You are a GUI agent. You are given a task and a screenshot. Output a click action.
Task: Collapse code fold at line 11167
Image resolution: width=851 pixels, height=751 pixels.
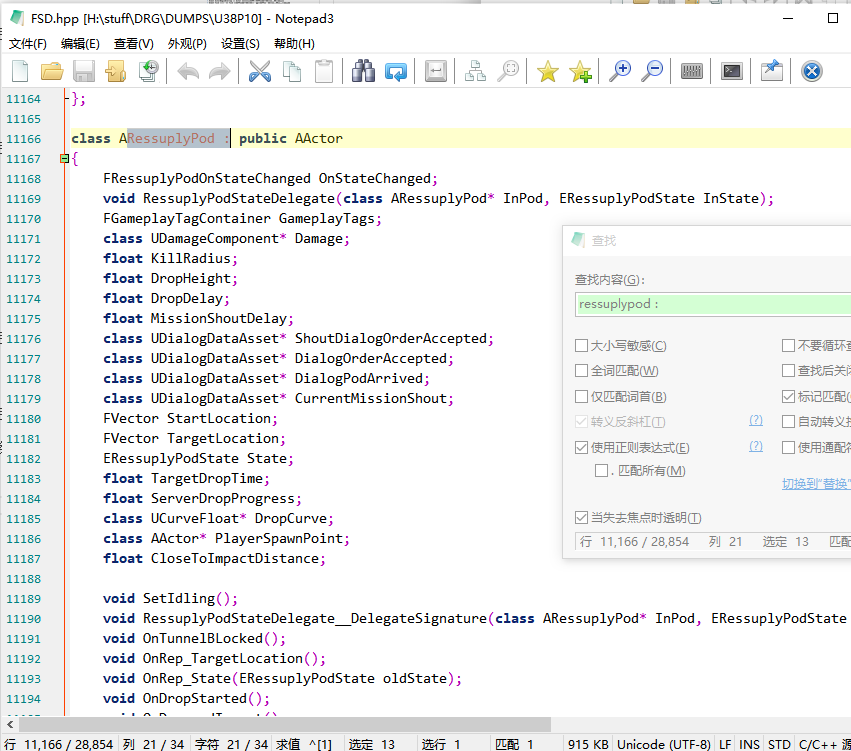[65, 158]
